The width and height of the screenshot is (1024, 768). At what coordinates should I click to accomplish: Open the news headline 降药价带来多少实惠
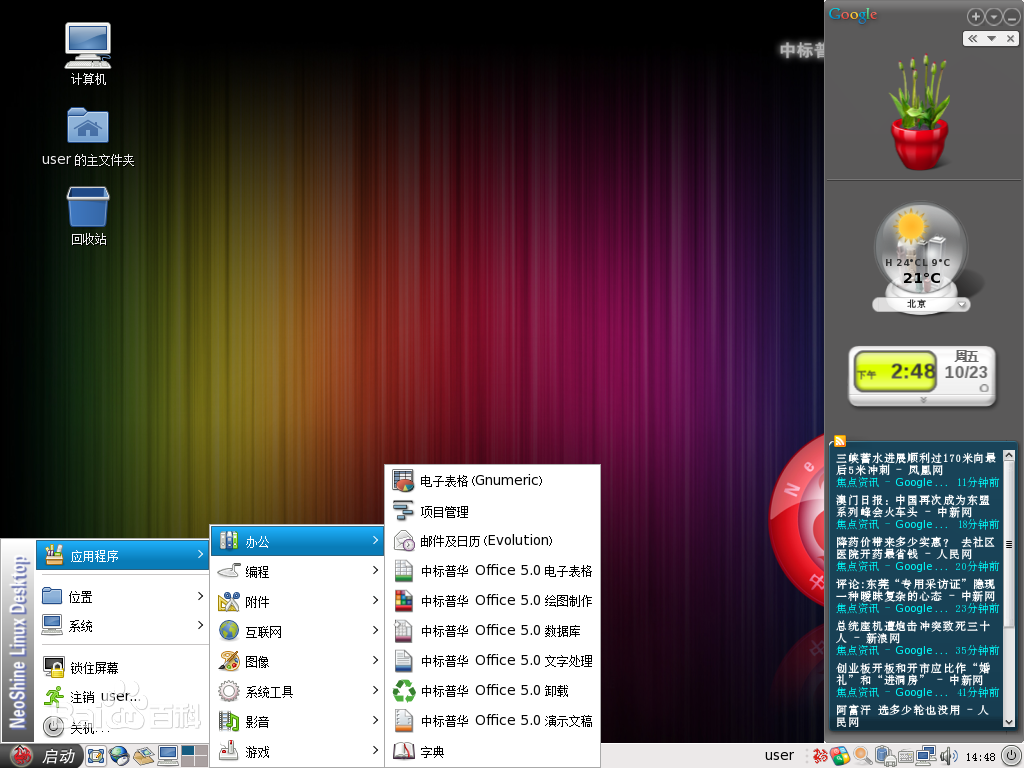(x=915, y=548)
